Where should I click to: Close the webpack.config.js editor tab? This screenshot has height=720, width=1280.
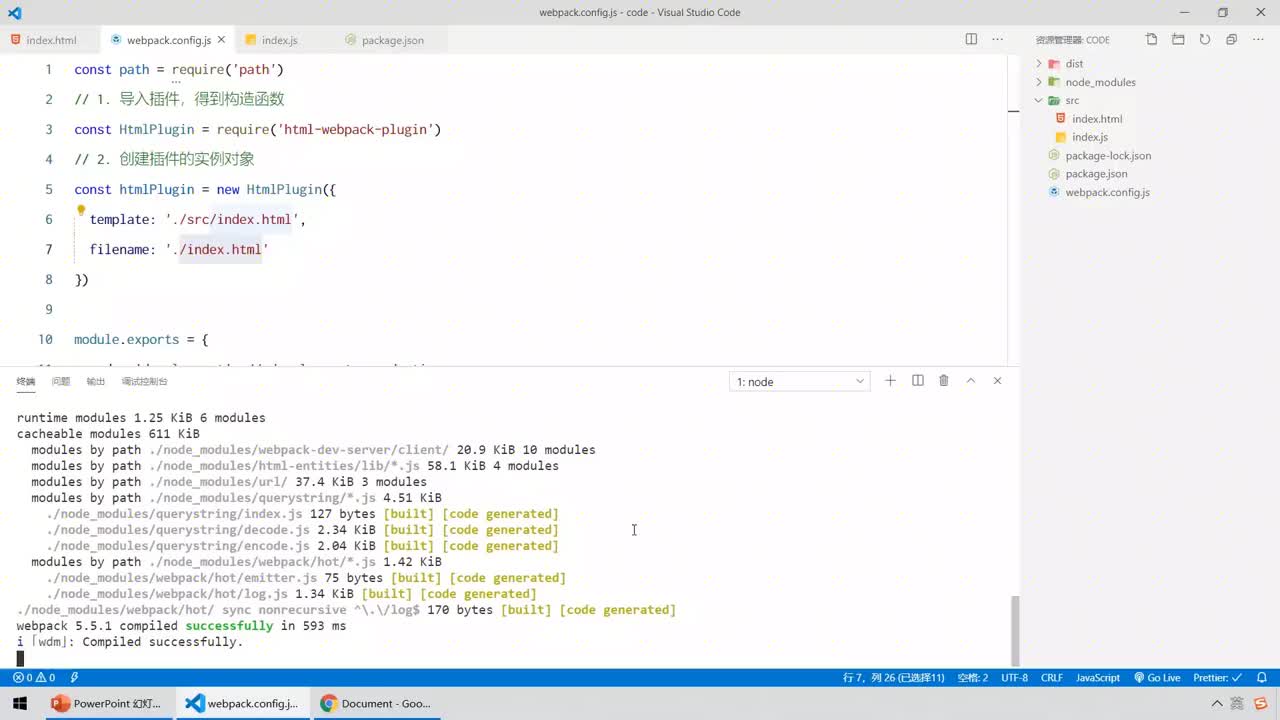pos(221,40)
